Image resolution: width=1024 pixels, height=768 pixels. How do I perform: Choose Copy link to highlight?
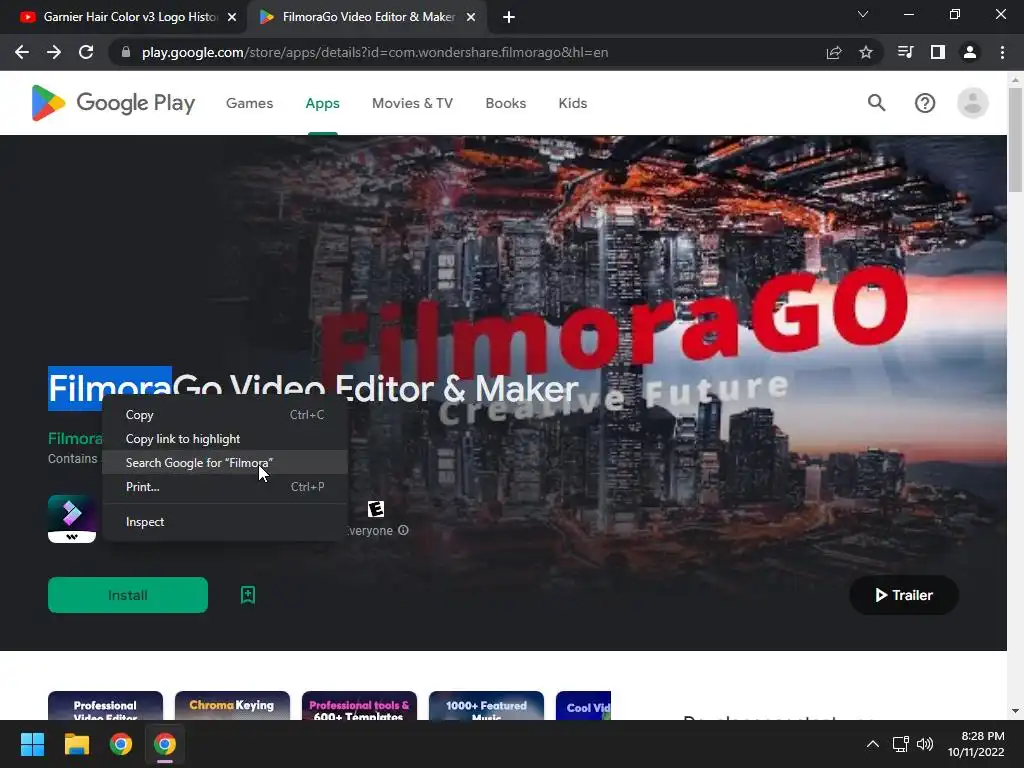(x=225, y=439)
